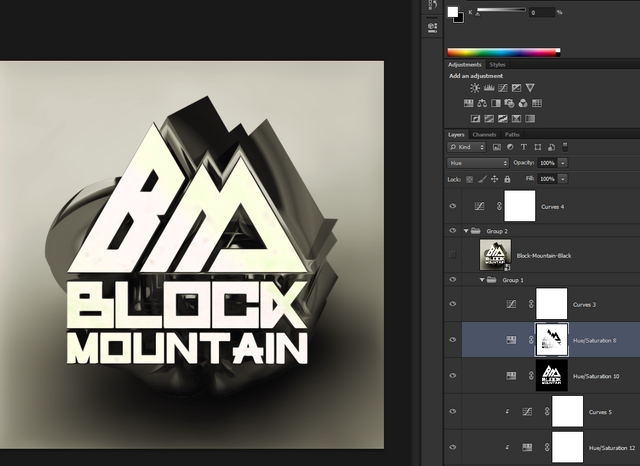Add a Color Balance adjustment
Image resolution: width=640 pixels, height=466 pixels.
482,103
